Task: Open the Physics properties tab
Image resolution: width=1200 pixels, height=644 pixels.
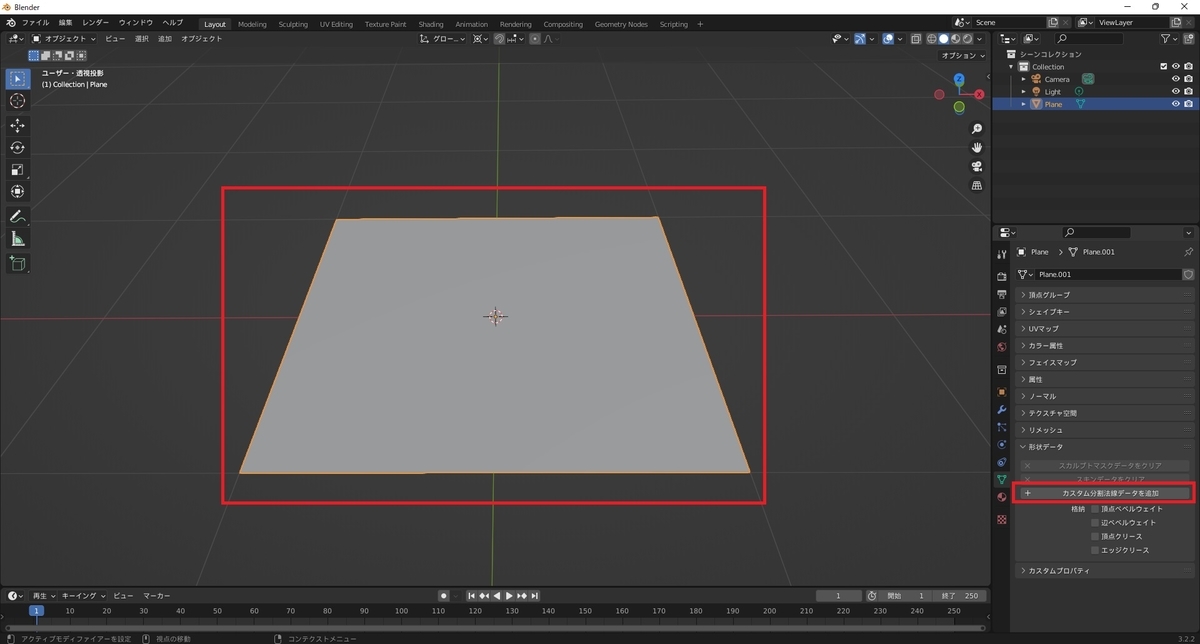Action: [x=1002, y=444]
